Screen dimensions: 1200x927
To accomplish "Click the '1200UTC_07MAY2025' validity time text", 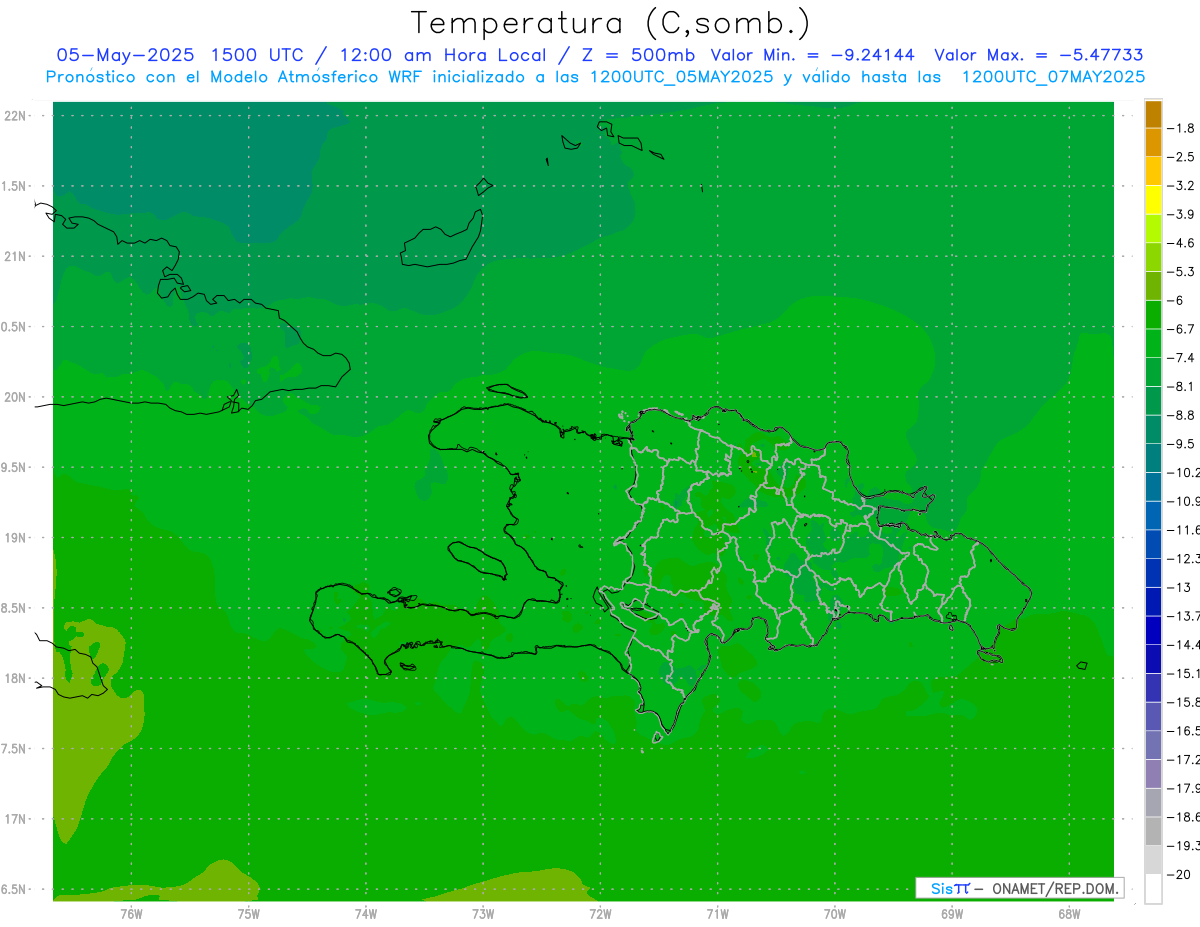I will pos(1053,76).
